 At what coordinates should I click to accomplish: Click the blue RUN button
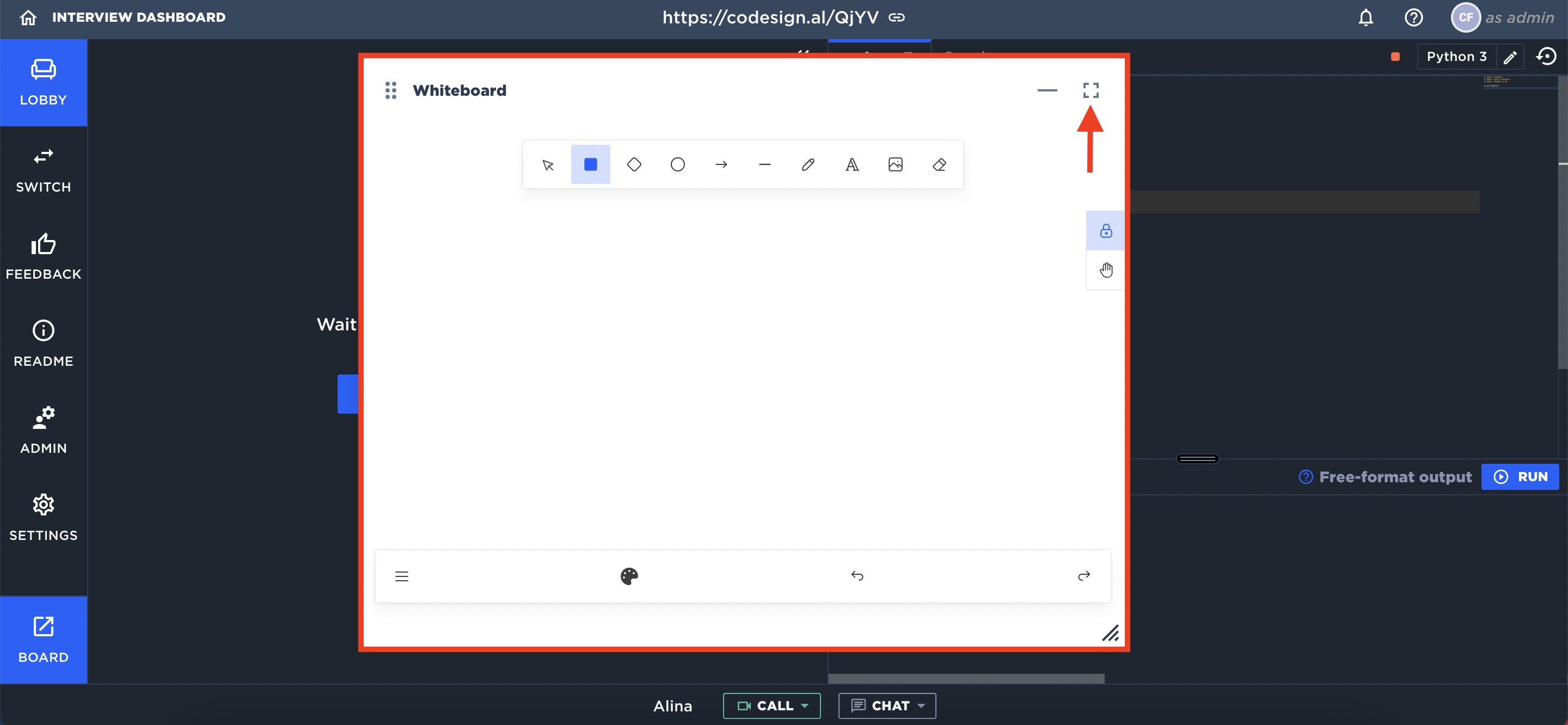pos(1520,477)
